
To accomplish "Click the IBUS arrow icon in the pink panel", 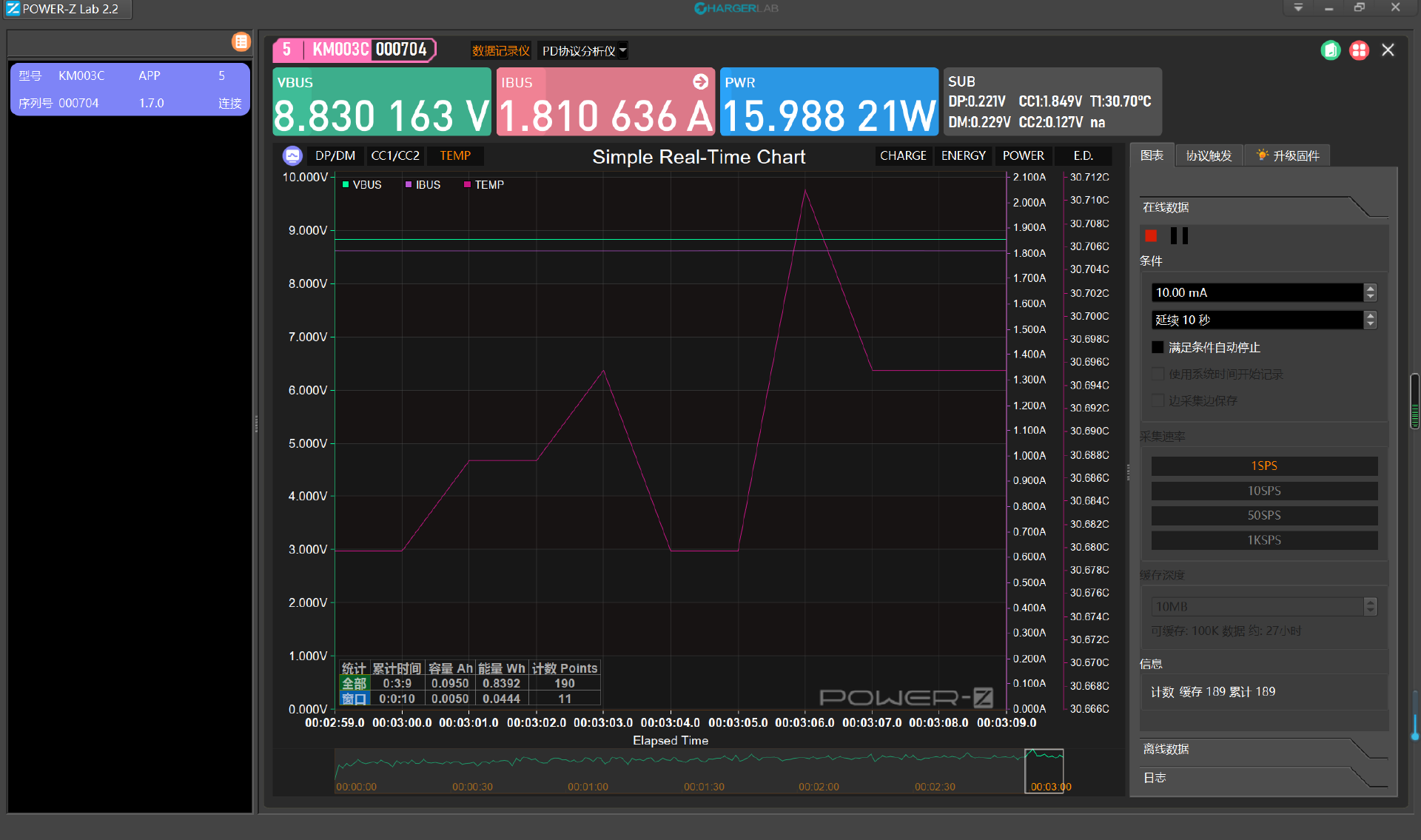I will (699, 82).
